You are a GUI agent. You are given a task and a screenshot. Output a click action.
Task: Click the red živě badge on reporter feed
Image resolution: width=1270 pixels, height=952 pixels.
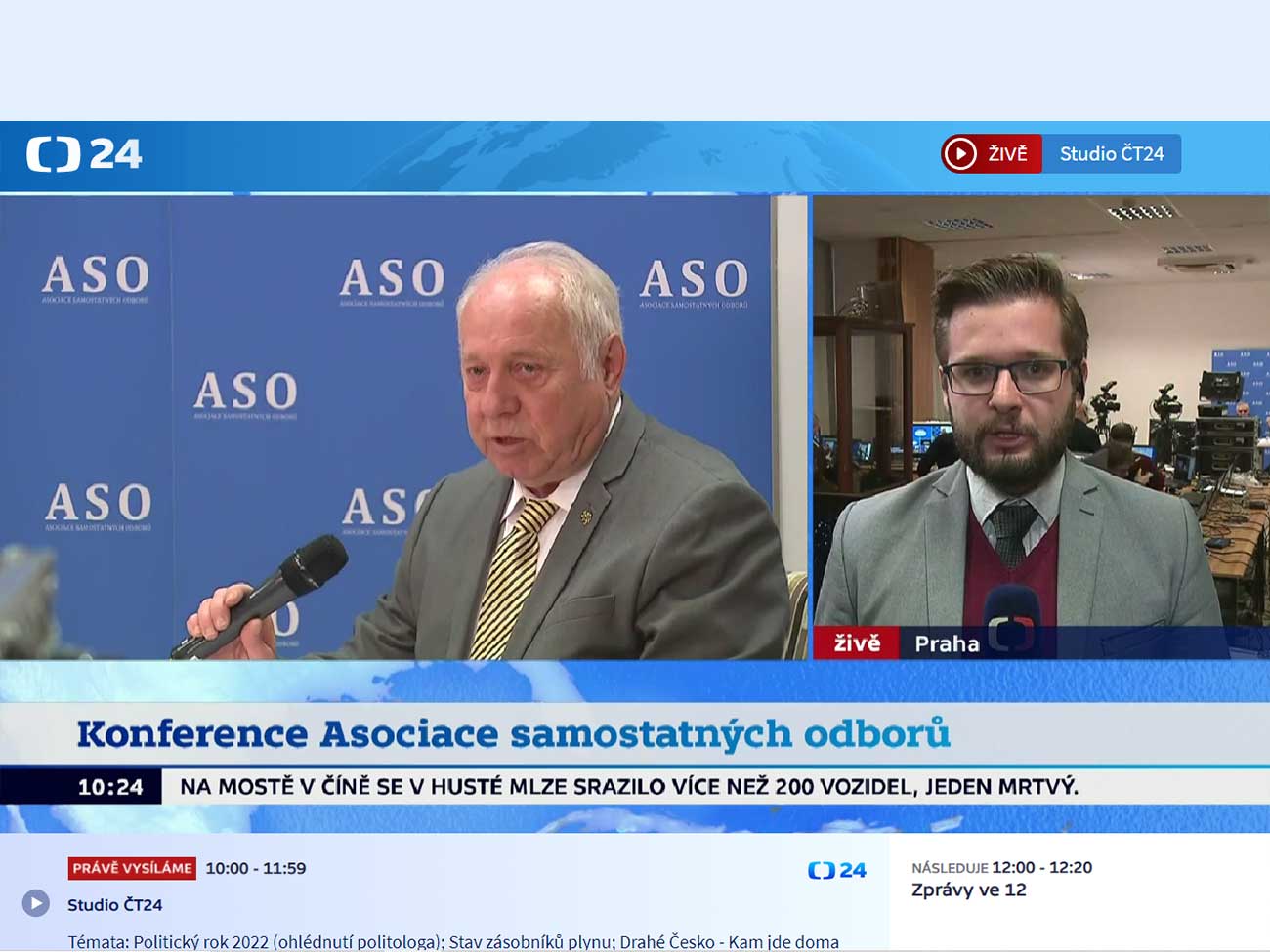click(x=856, y=642)
